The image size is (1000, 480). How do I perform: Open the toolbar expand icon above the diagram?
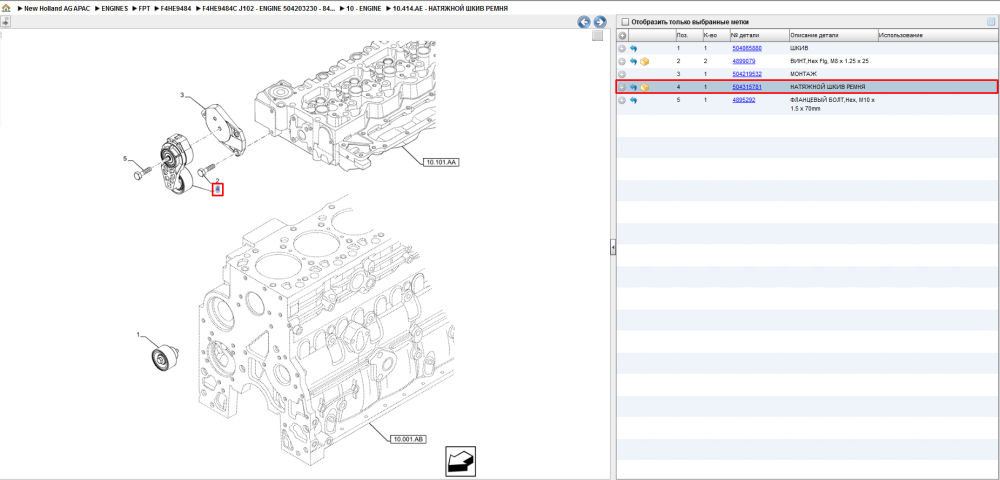pos(5,22)
